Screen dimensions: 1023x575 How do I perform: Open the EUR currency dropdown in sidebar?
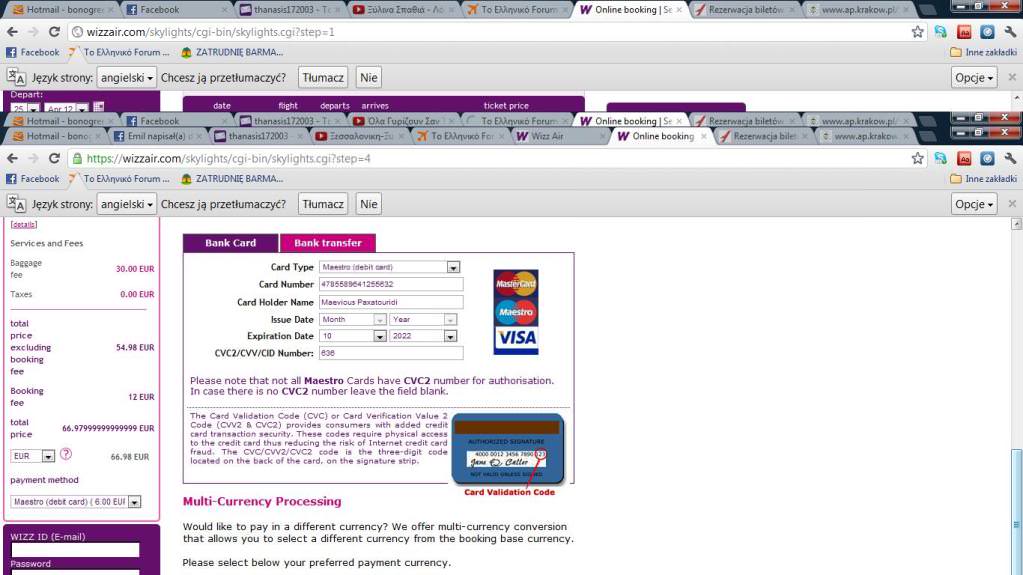point(33,456)
